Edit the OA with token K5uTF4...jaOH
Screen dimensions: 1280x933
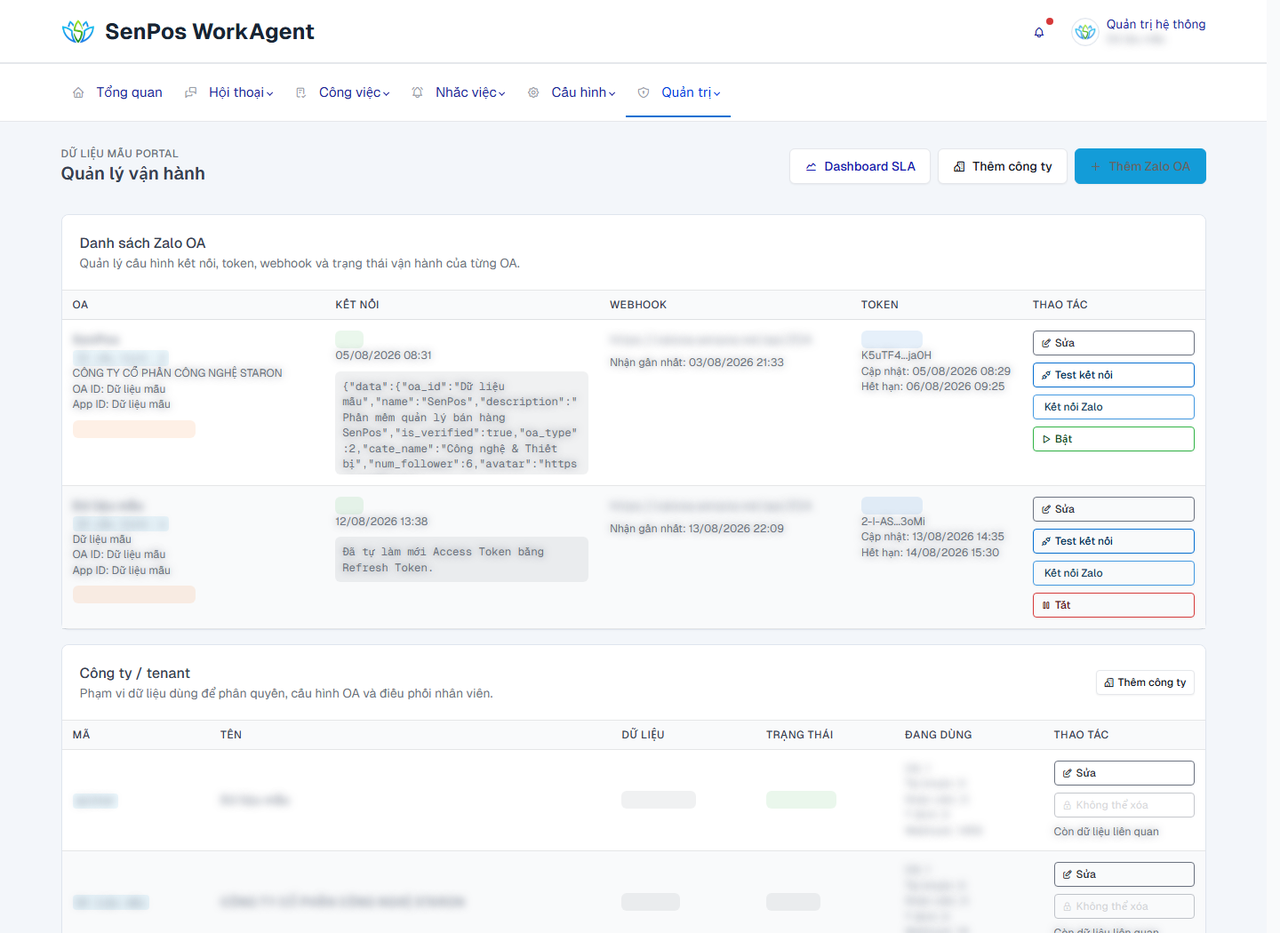(1113, 343)
